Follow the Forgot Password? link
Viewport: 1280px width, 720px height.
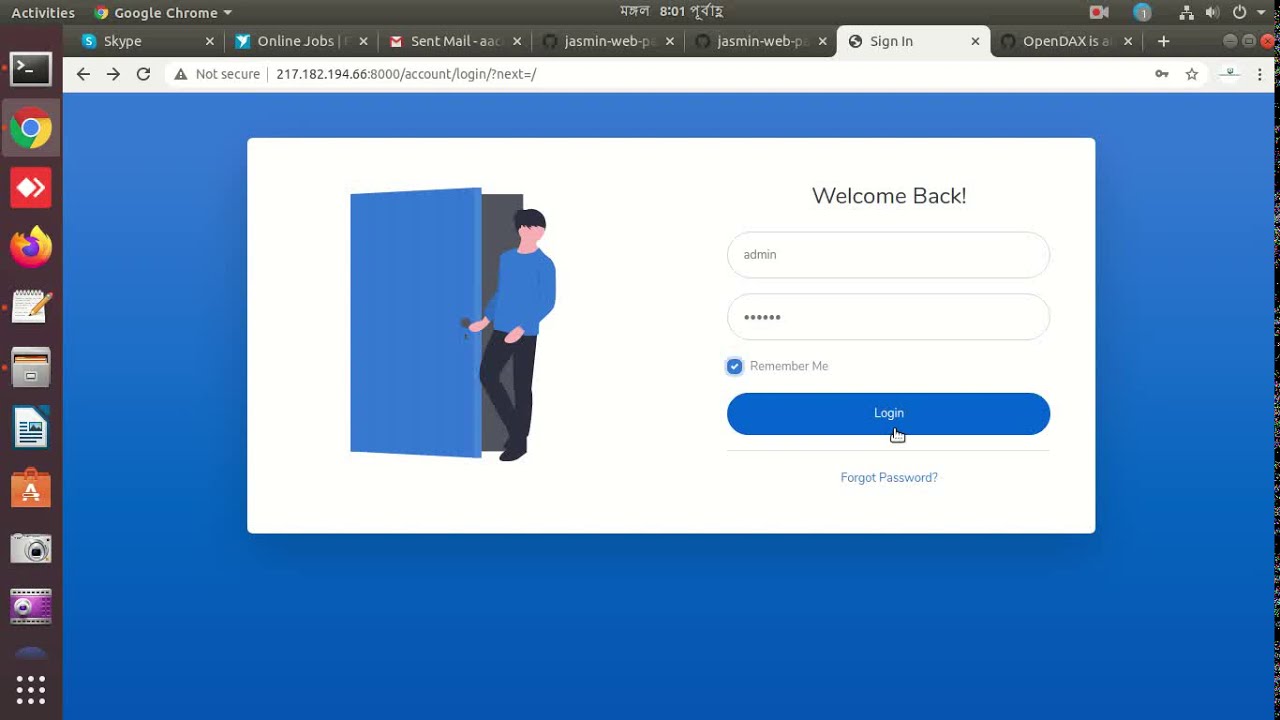coord(888,478)
